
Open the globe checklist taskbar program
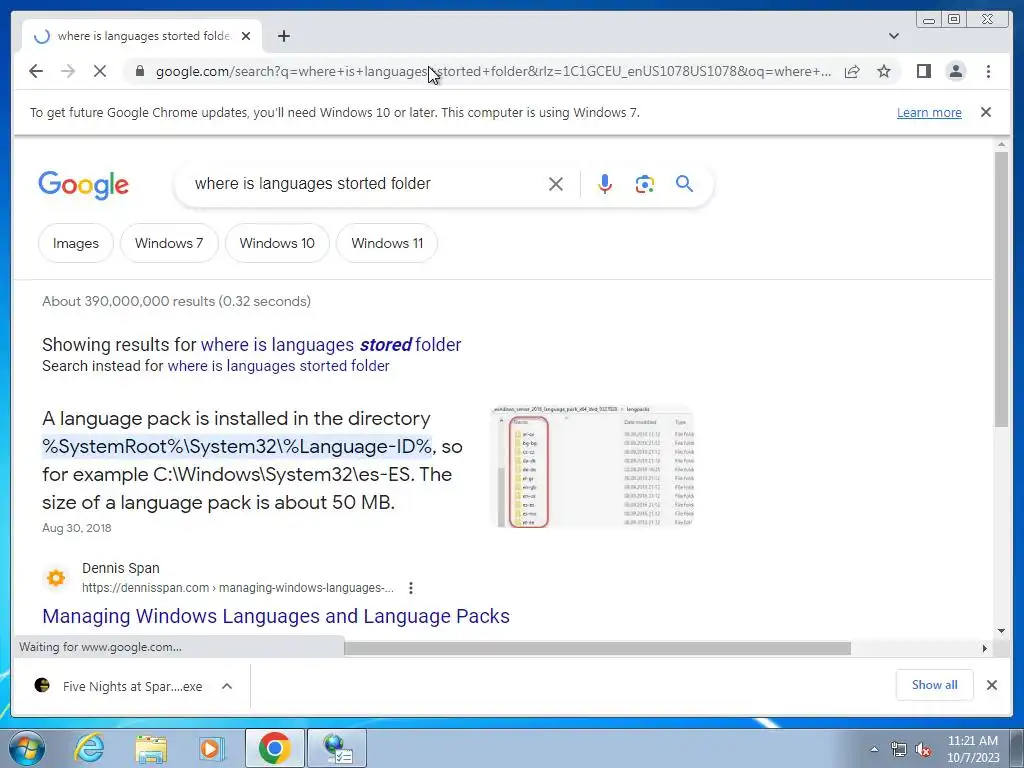coord(337,748)
